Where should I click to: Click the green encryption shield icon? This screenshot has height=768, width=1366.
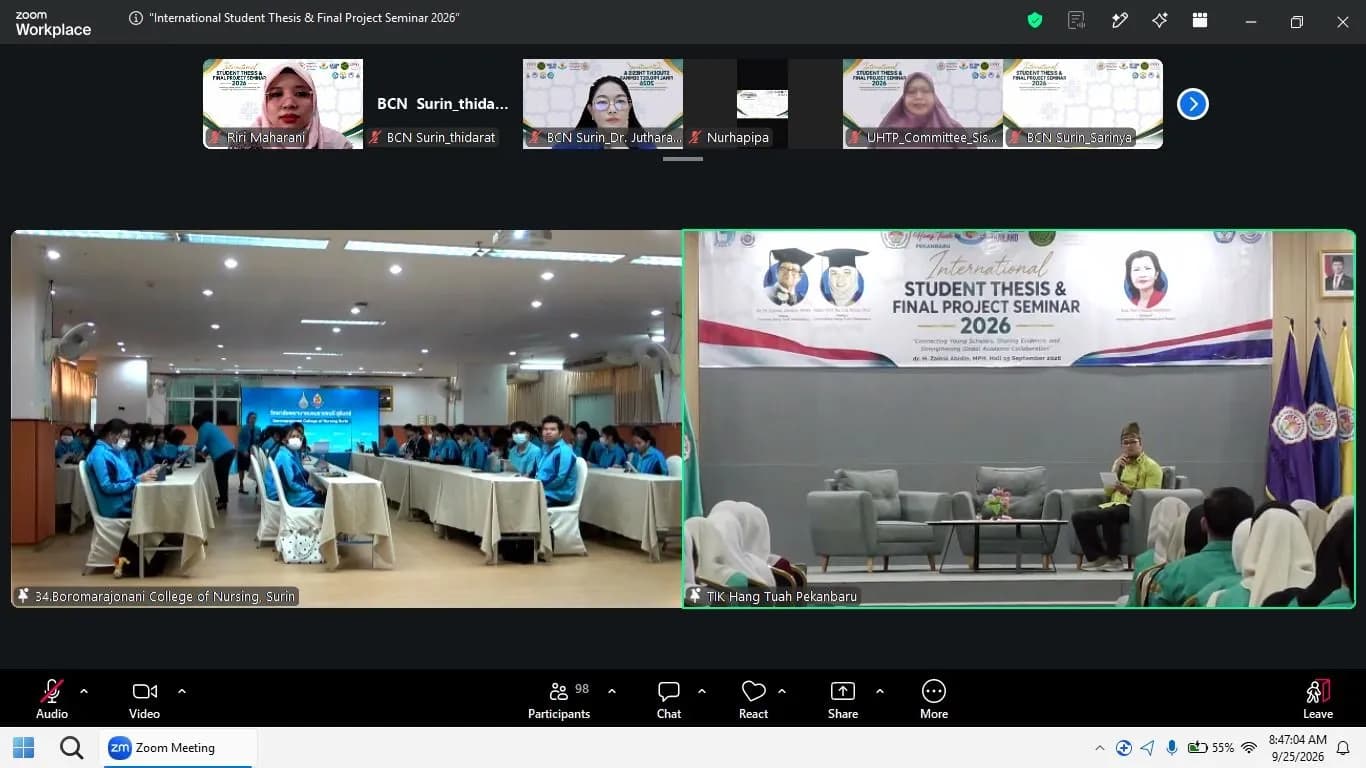coord(1035,20)
